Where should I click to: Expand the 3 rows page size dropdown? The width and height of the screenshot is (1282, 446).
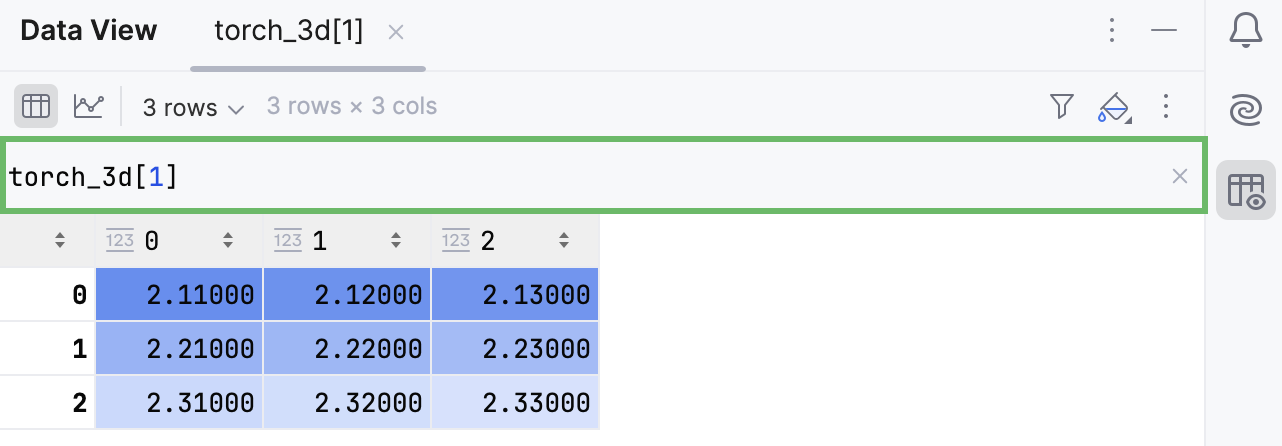tap(193, 108)
